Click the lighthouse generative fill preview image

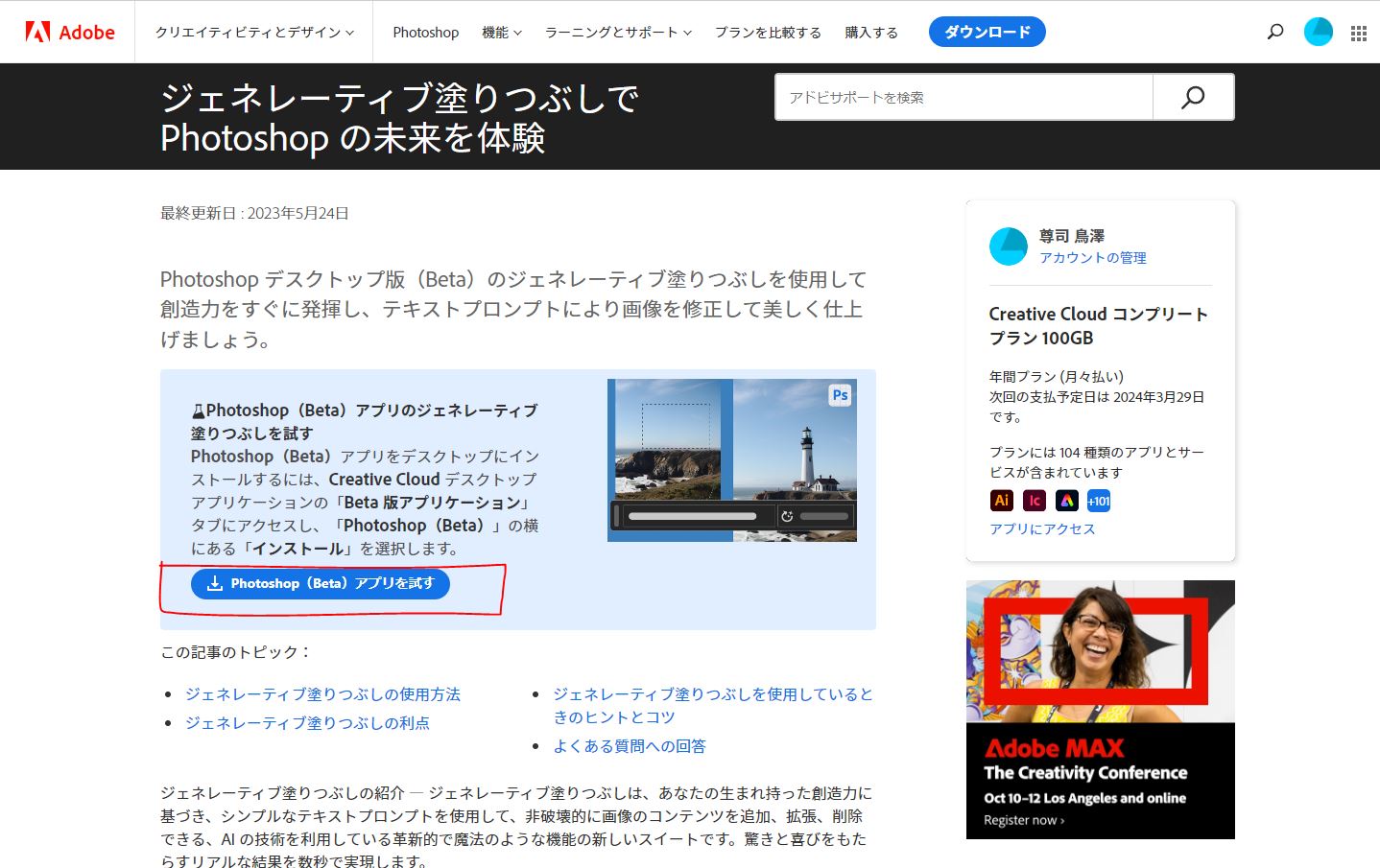click(732, 460)
